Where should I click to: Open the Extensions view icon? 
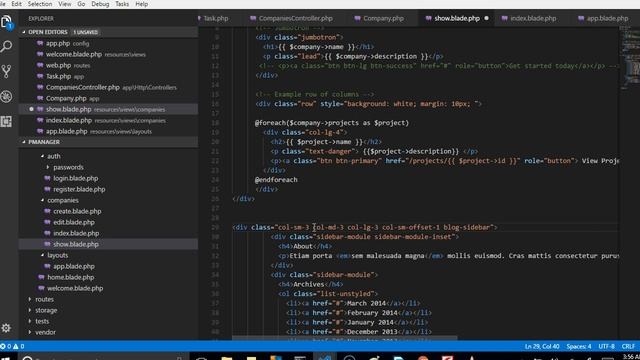pyautogui.click(x=7, y=121)
